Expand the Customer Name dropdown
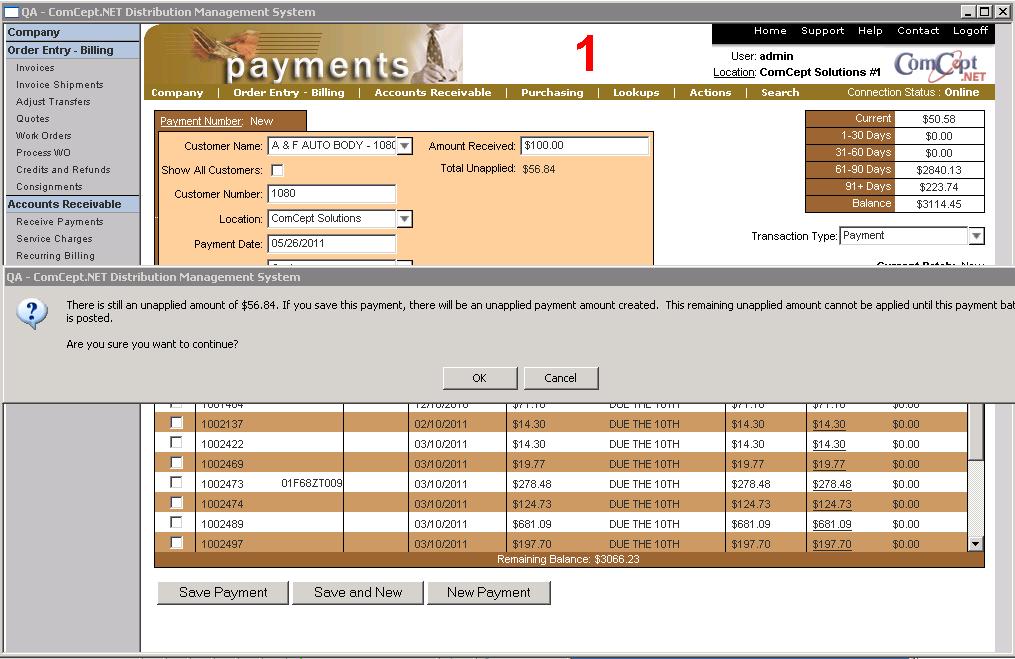The height and width of the screenshot is (659, 1015). 404,146
